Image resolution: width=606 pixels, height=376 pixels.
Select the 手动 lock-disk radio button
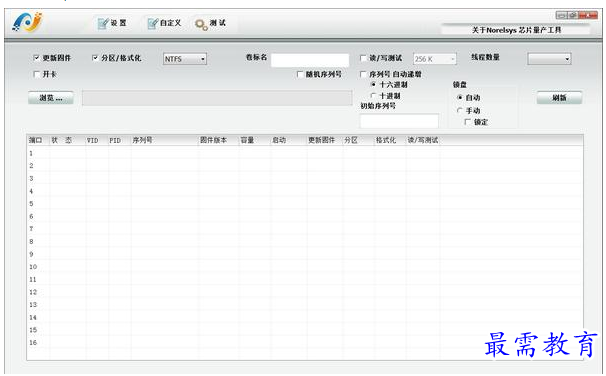coord(460,110)
